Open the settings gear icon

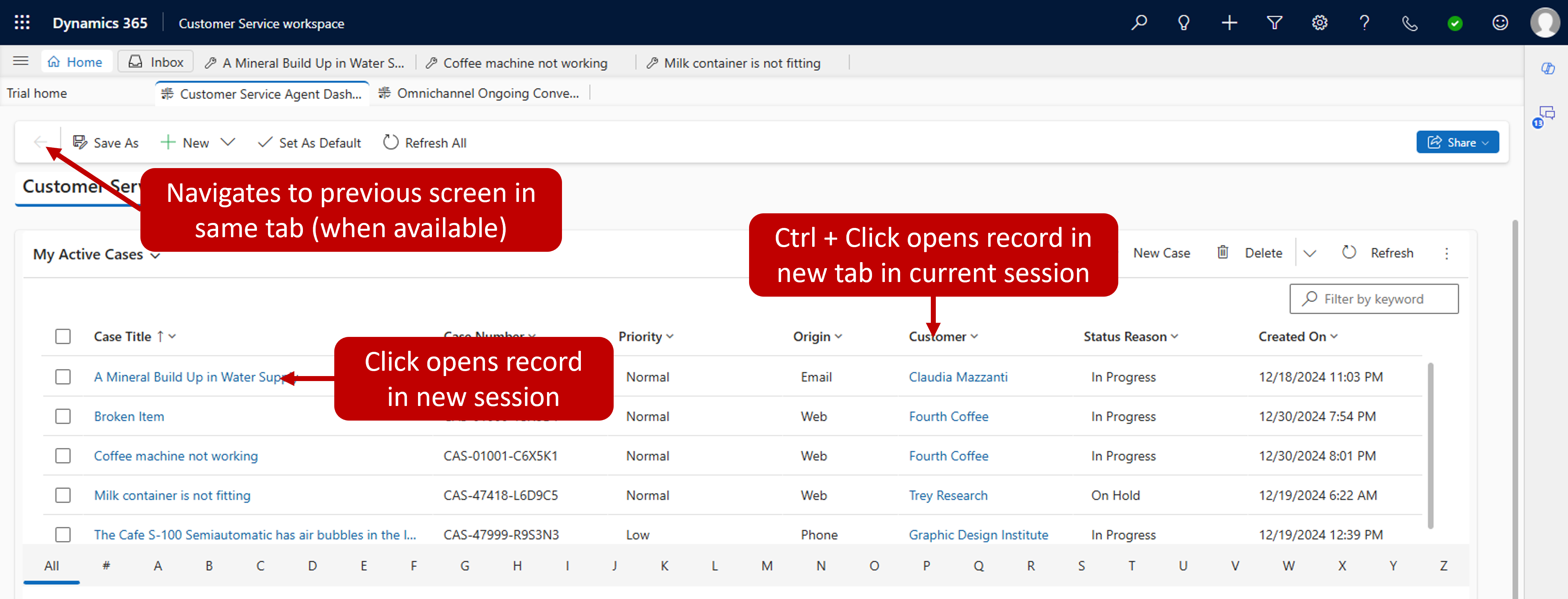1320,22
